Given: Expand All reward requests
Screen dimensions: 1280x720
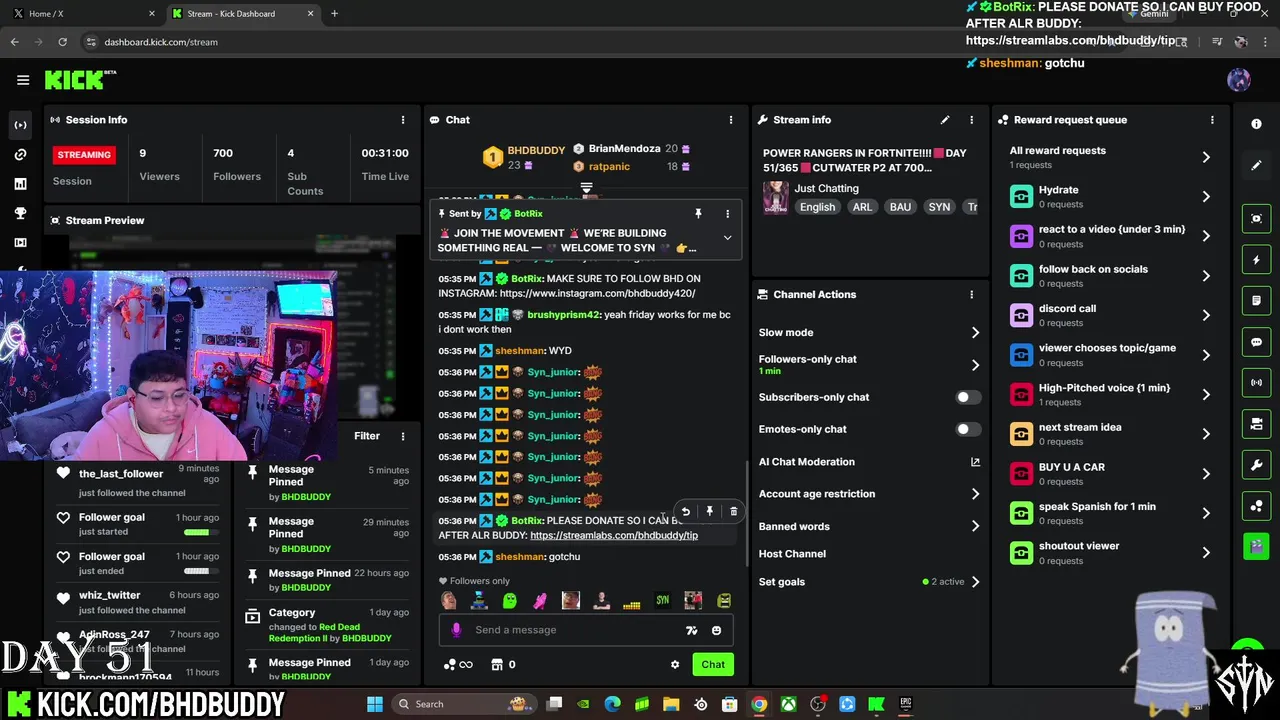Looking at the screenshot, I should tap(1110, 157).
